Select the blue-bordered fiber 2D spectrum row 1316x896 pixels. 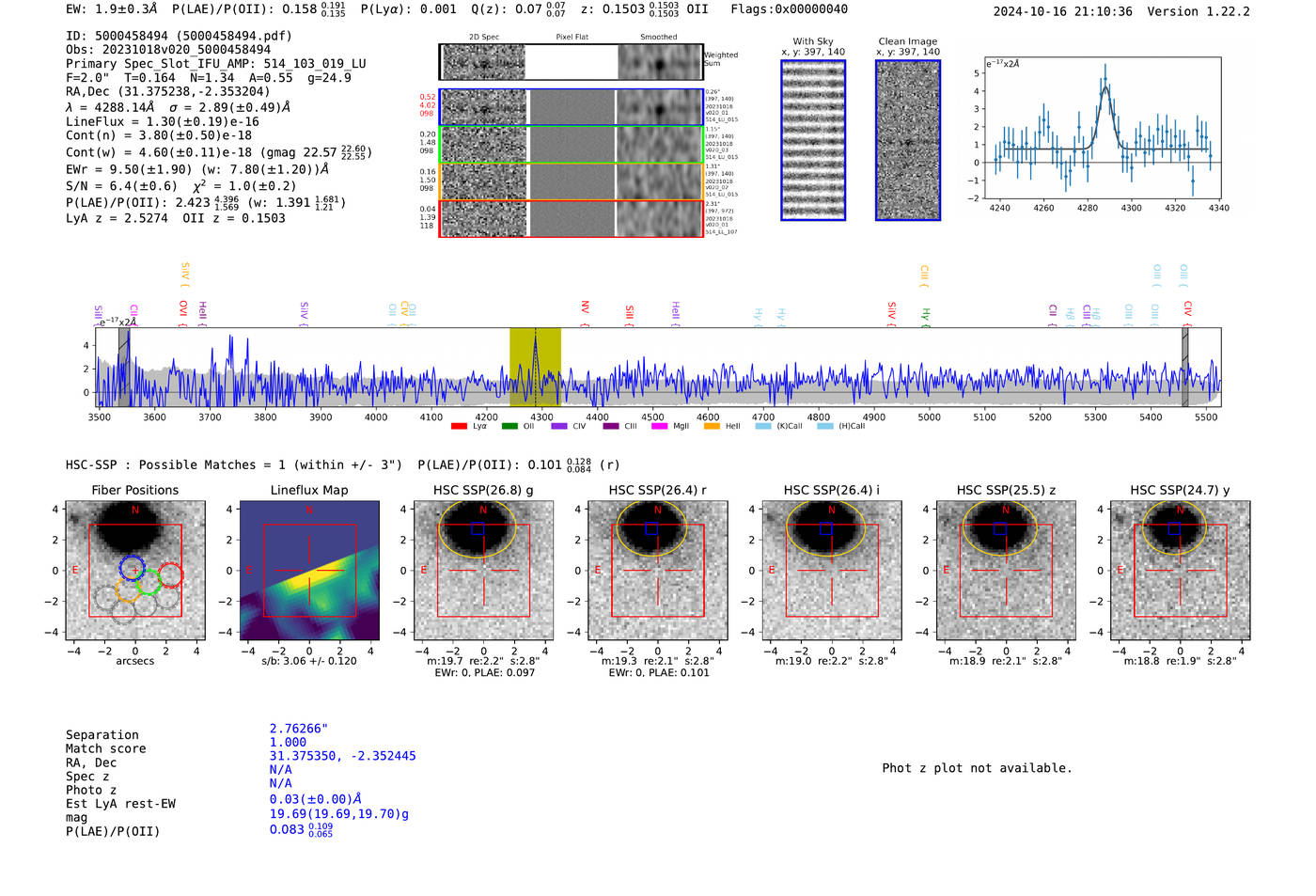tap(572, 107)
